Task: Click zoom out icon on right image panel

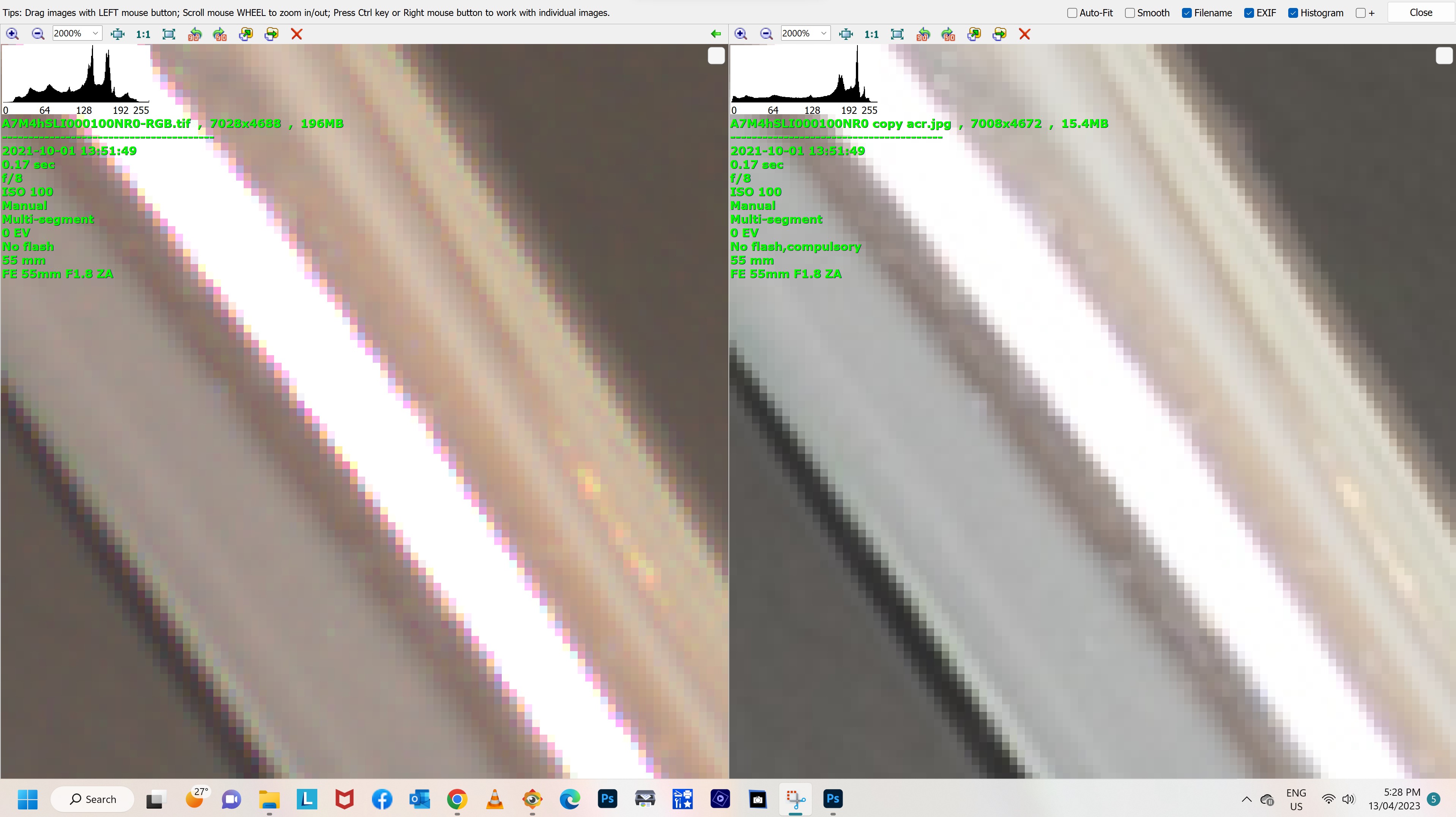Action: click(x=766, y=34)
